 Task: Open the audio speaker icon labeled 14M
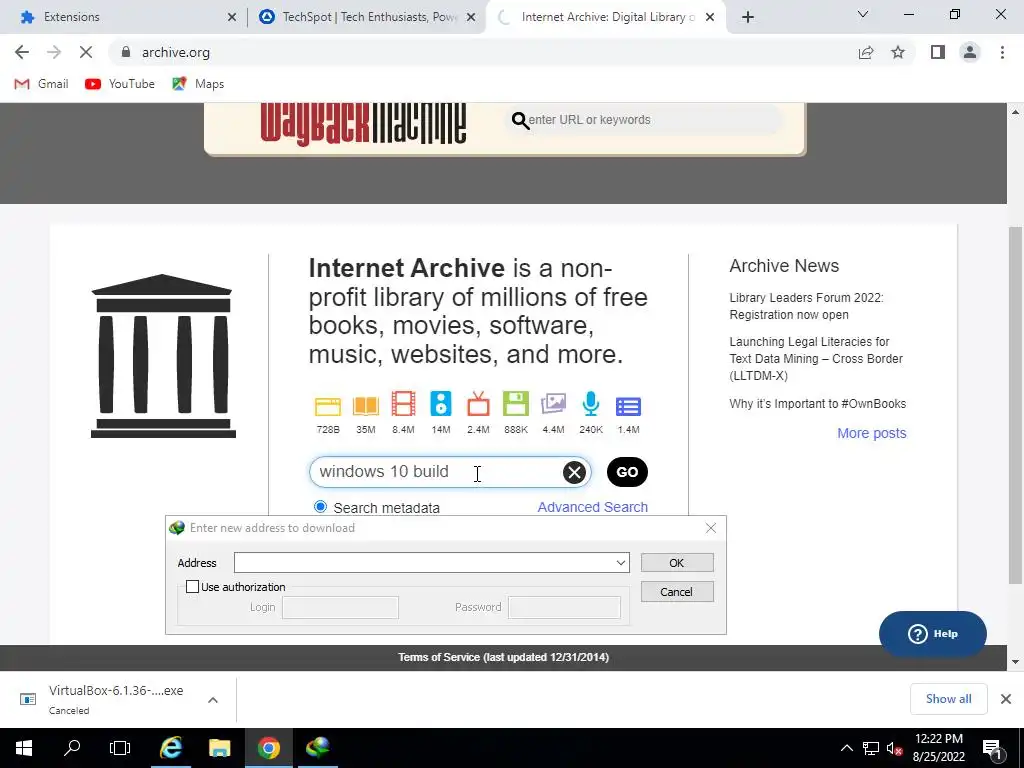[x=441, y=404]
